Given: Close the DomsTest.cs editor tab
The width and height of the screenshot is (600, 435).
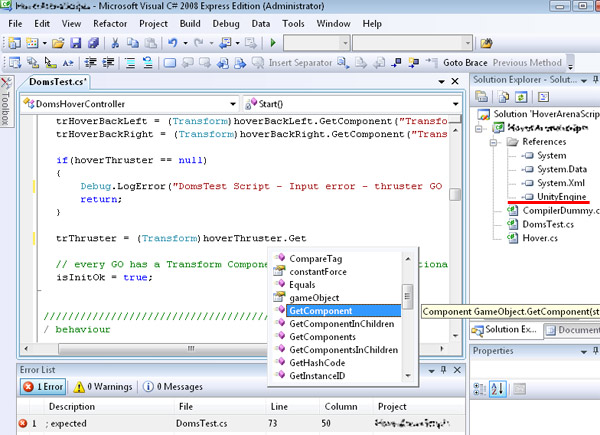Looking at the screenshot, I should [455, 81].
